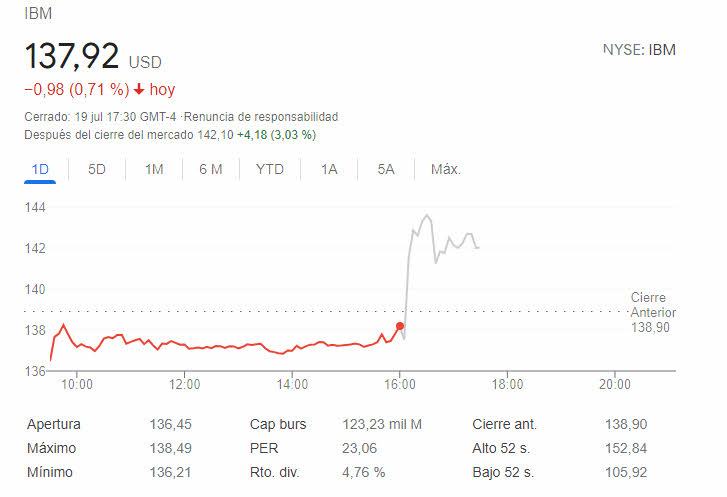Click the NYSE: IBM ticker label
The width and height of the screenshot is (727, 497).
coord(638,50)
